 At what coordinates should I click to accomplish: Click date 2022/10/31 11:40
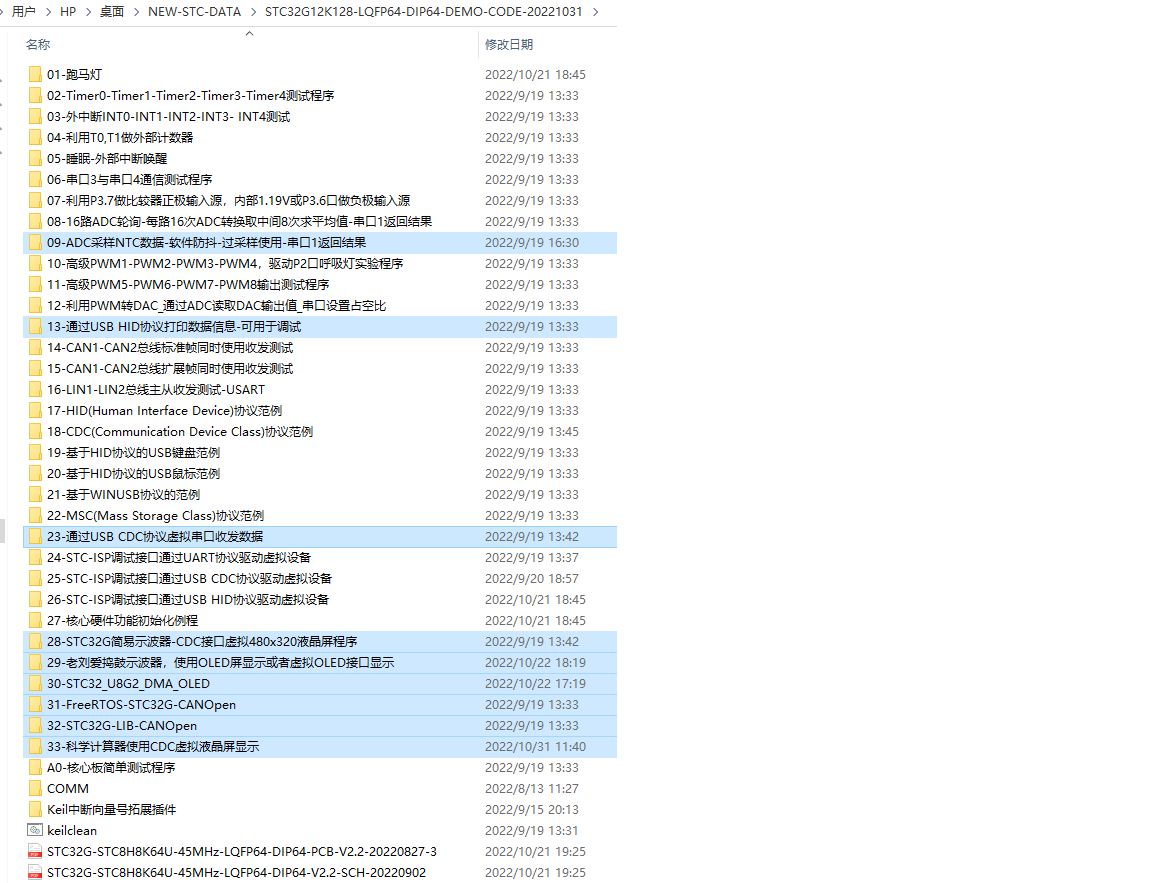click(x=535, y=746)
